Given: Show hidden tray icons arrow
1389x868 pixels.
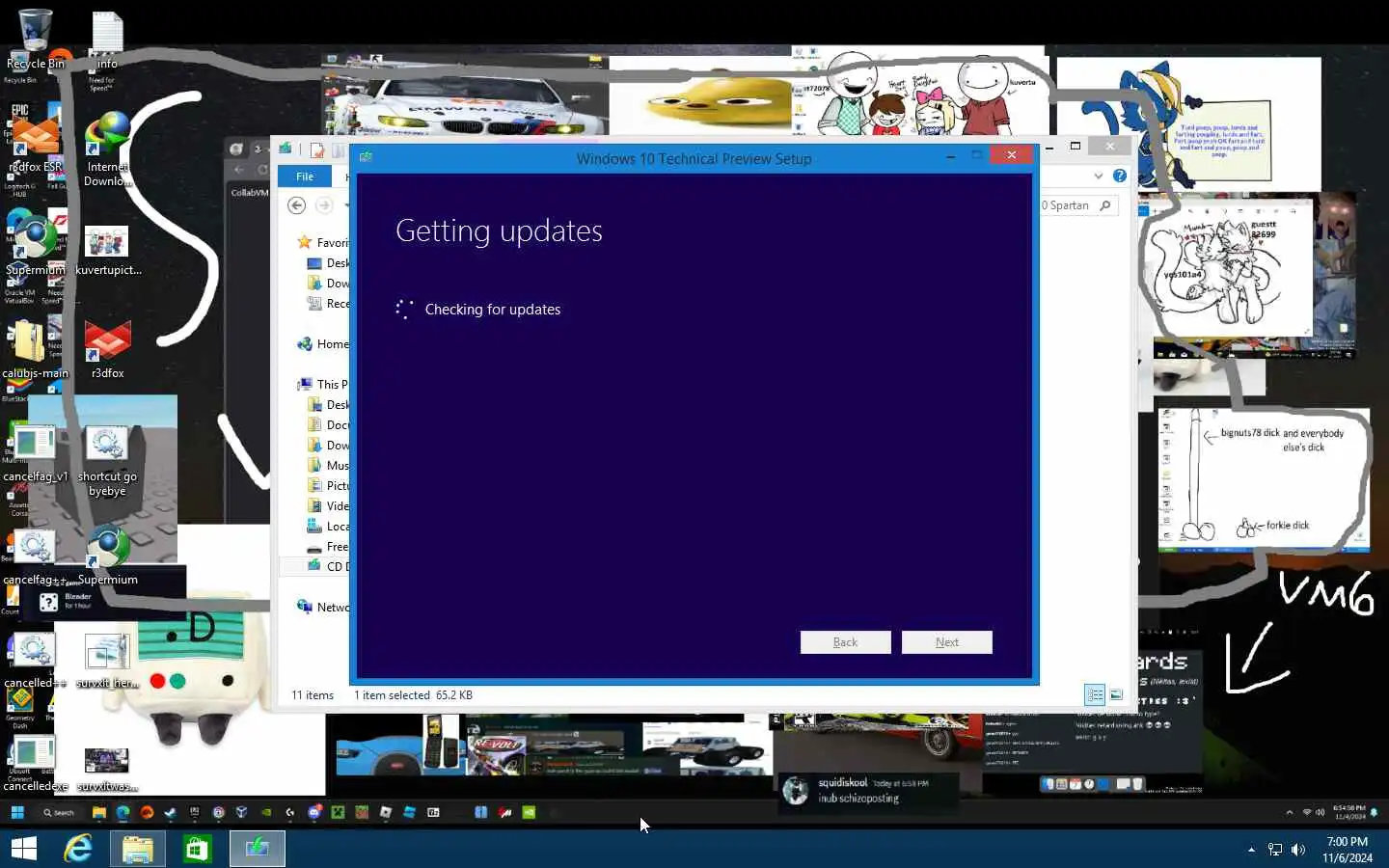Looking at the screenshot, I should pos(1252,850).
